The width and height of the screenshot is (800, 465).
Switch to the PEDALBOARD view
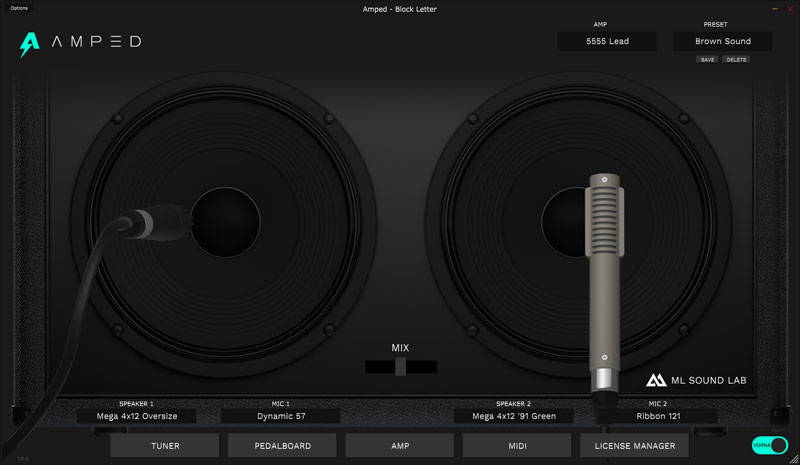(282, 446)
